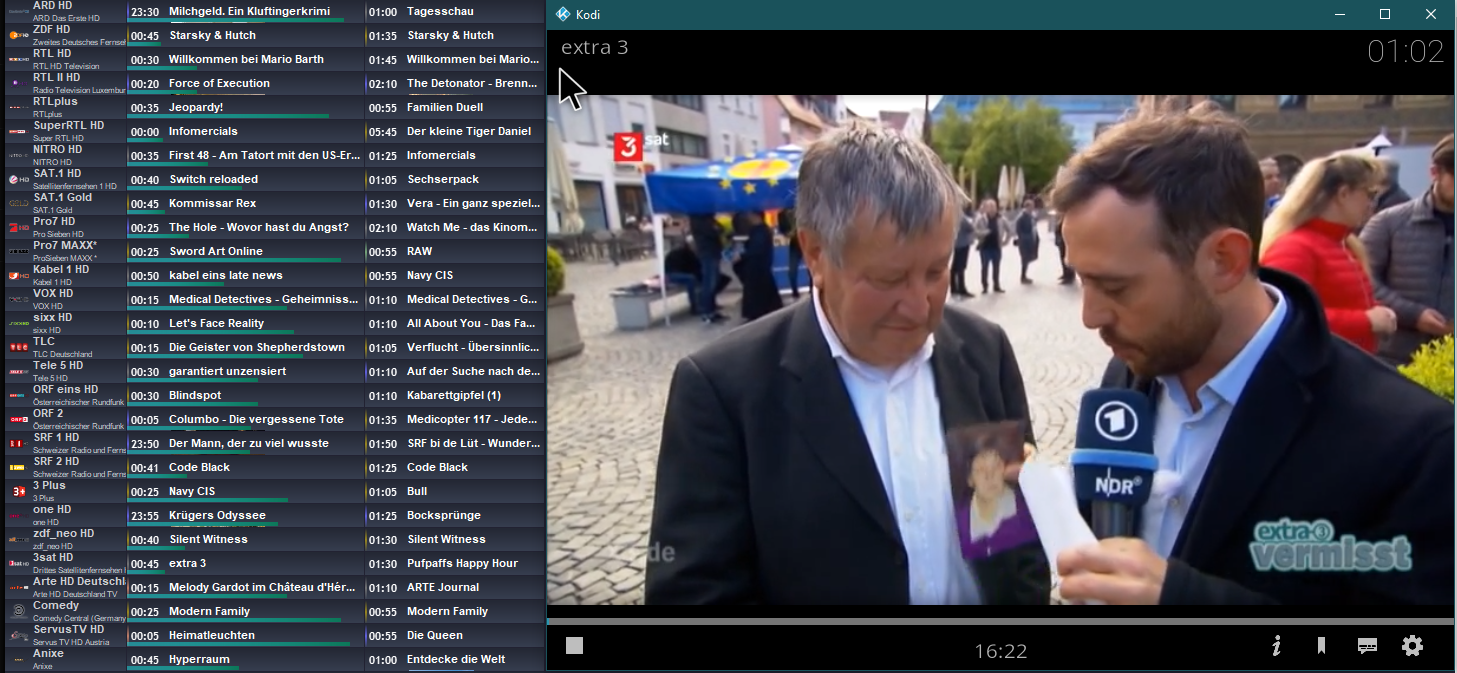The height and width of the screenshot is (673, 1457).
Task: Select the SuperRTL HD channel logo
Action: tap(18, 131)
